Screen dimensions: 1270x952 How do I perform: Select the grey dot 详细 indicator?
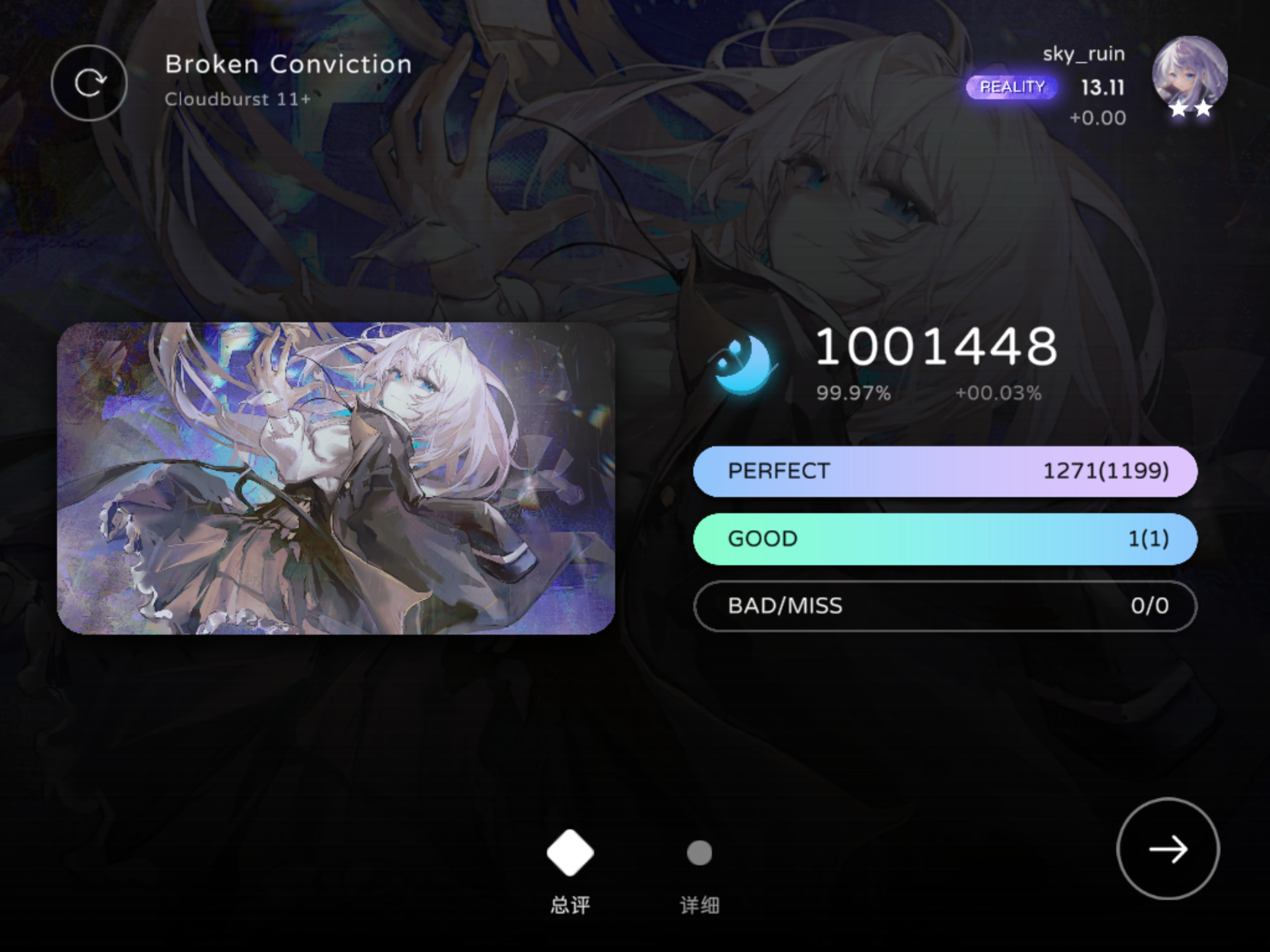point(699,853)
